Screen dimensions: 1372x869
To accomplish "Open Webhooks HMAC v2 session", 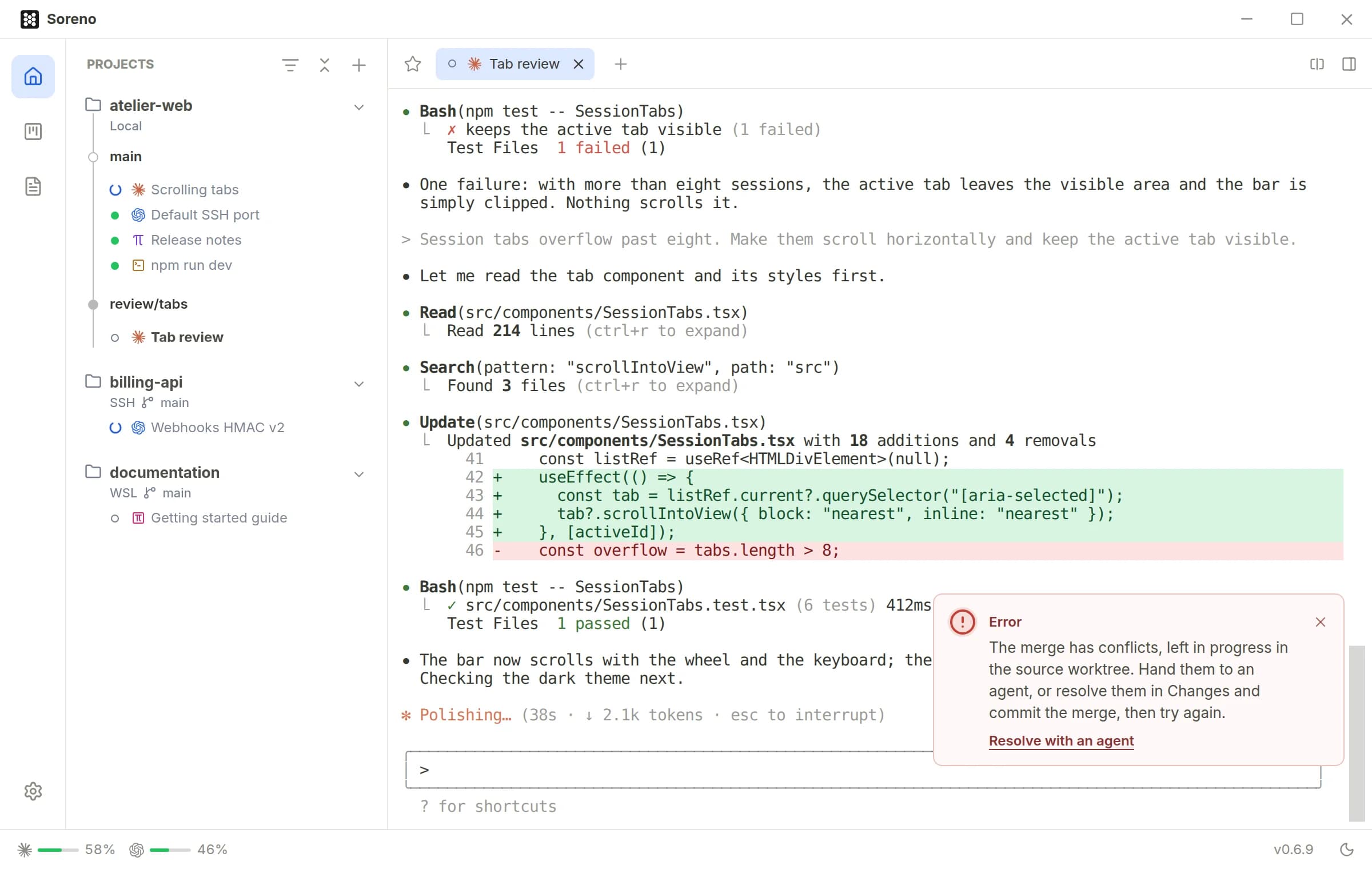I will (x=217, y=428).
